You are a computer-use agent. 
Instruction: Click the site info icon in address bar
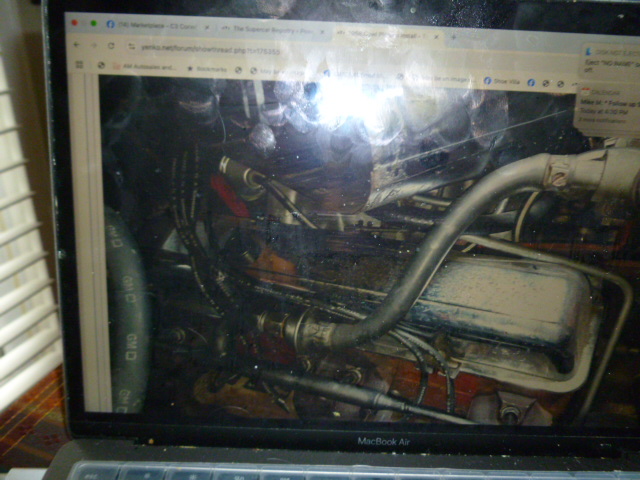pyautogui.click(x=129, y=46)
